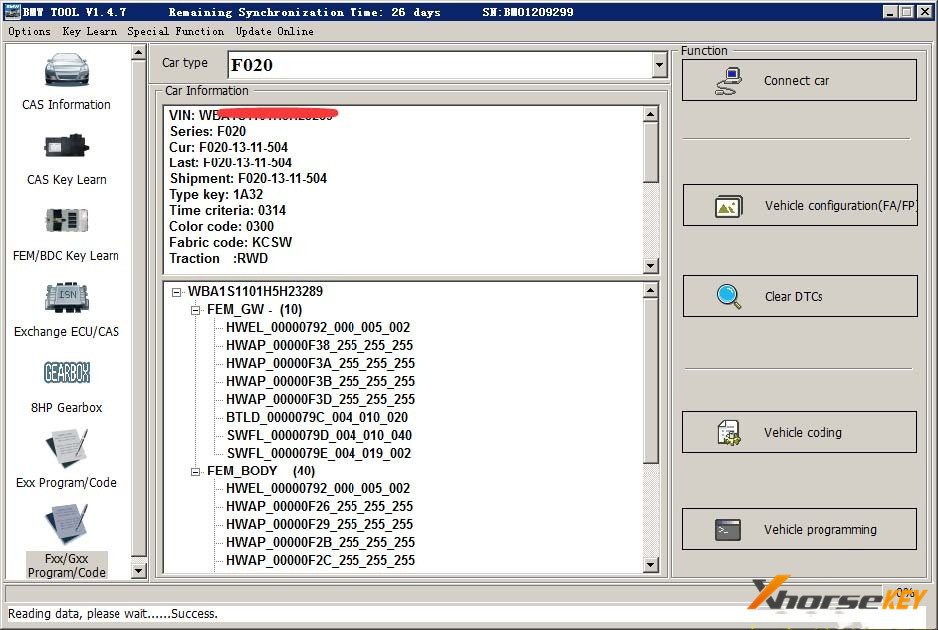Open the 8HP Gearbox icon
This screenshot has height=630, width=938.
[66, 373]
